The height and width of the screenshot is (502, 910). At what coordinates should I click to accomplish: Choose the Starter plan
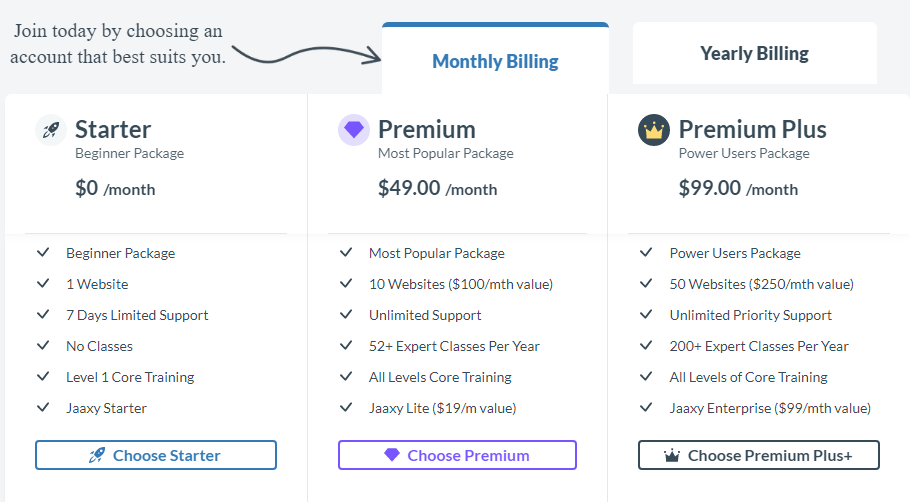tap(156, 455)
